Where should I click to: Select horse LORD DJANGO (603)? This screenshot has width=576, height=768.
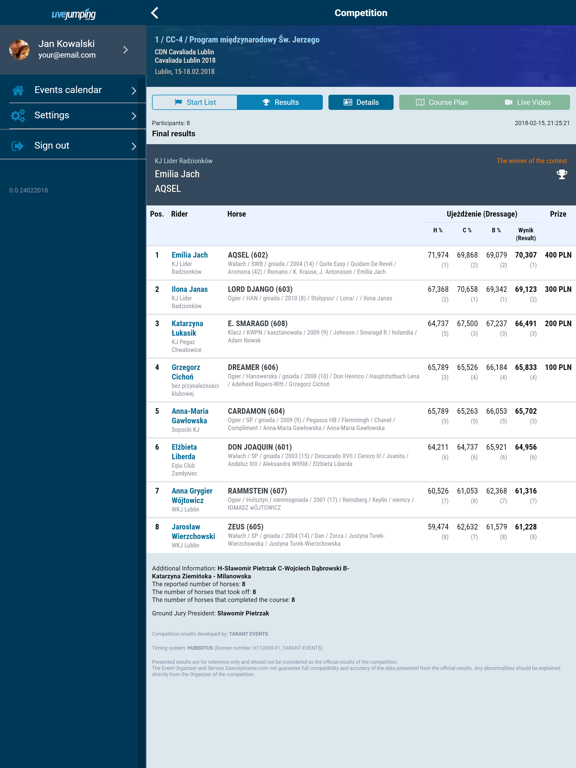(x=260, y=289)
